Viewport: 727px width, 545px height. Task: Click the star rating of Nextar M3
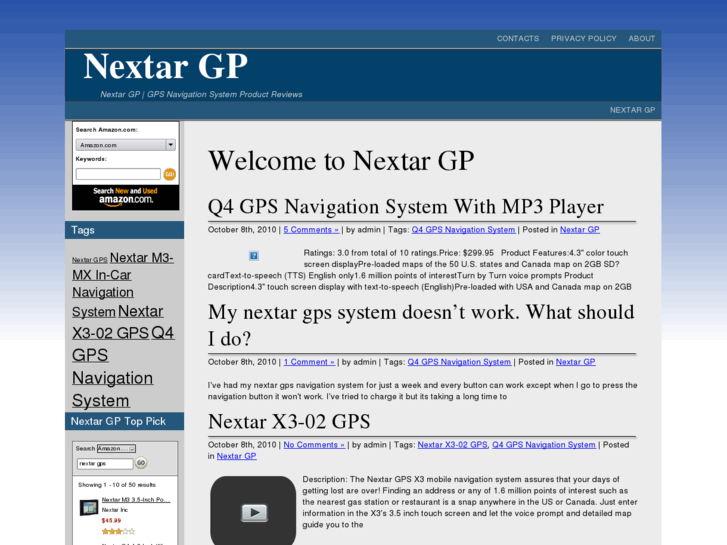point(118,532)
